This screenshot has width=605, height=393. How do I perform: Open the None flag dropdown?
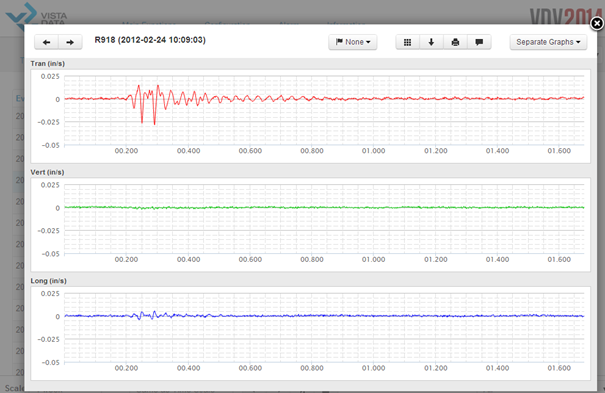click(x=353, y=42)
